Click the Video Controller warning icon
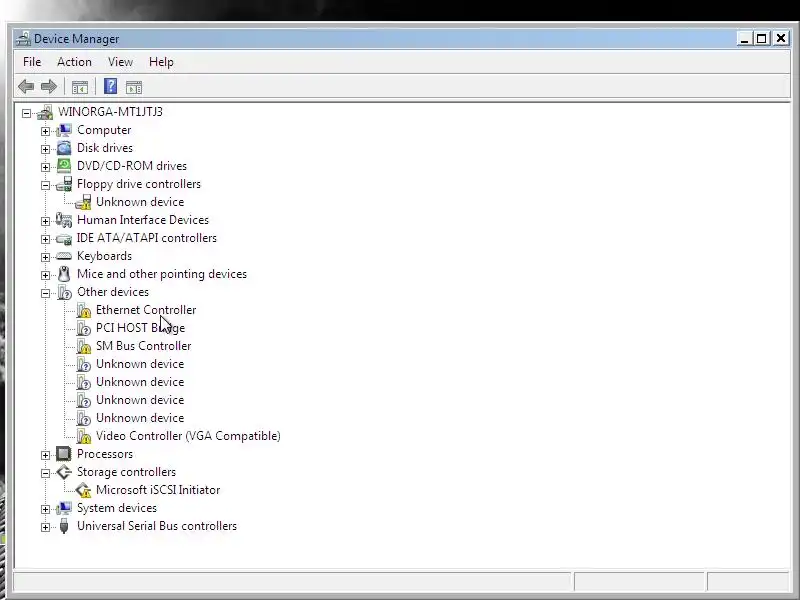This screenshot has height=600, width=800. point(83,436)
